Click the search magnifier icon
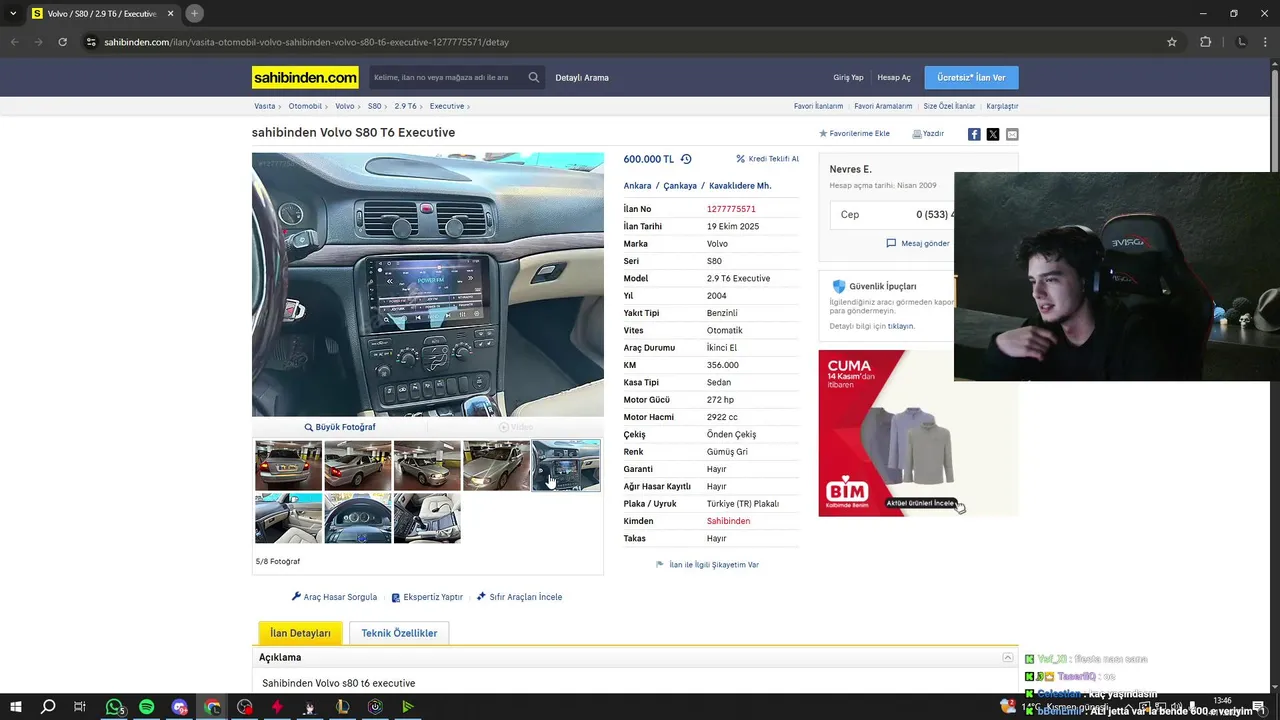This screenshot has height=720, width=1280. coord(534,77)
